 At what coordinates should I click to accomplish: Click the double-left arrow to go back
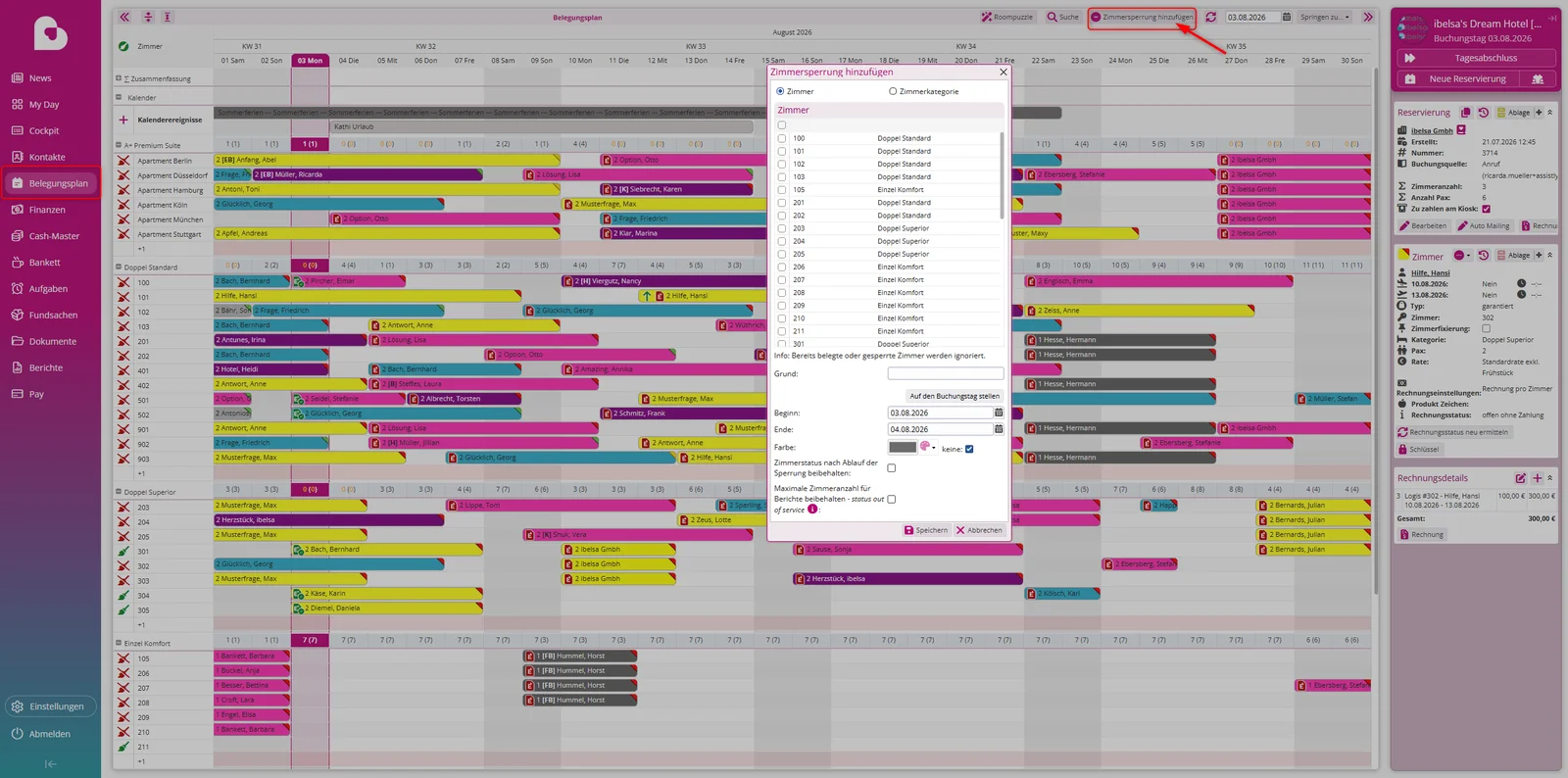pyautogui.click(x=124, y=17)
